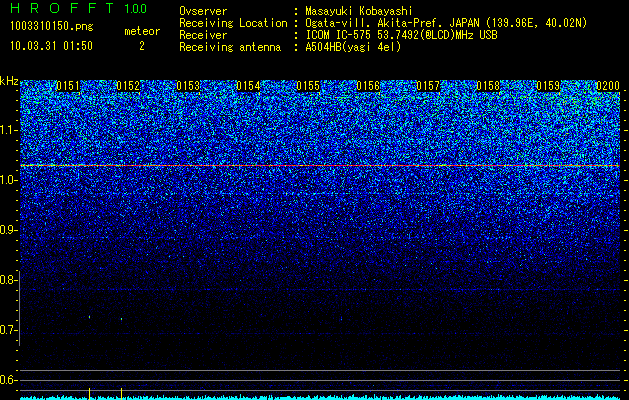Click the 0159 time label
The height and width of the screenshot is (400, 629).
[548, 86]
